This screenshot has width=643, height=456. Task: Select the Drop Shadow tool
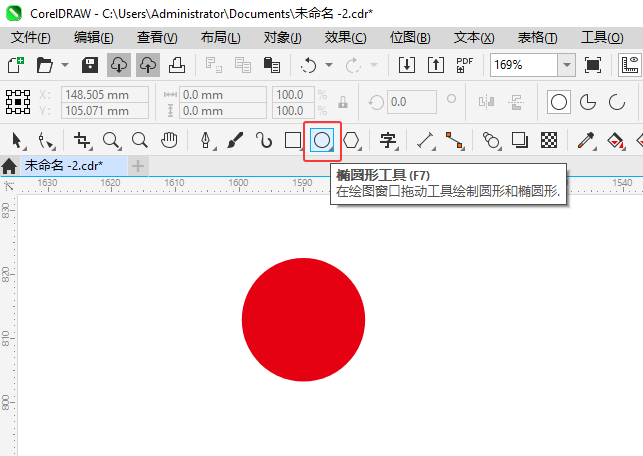(x=520, y=140)
